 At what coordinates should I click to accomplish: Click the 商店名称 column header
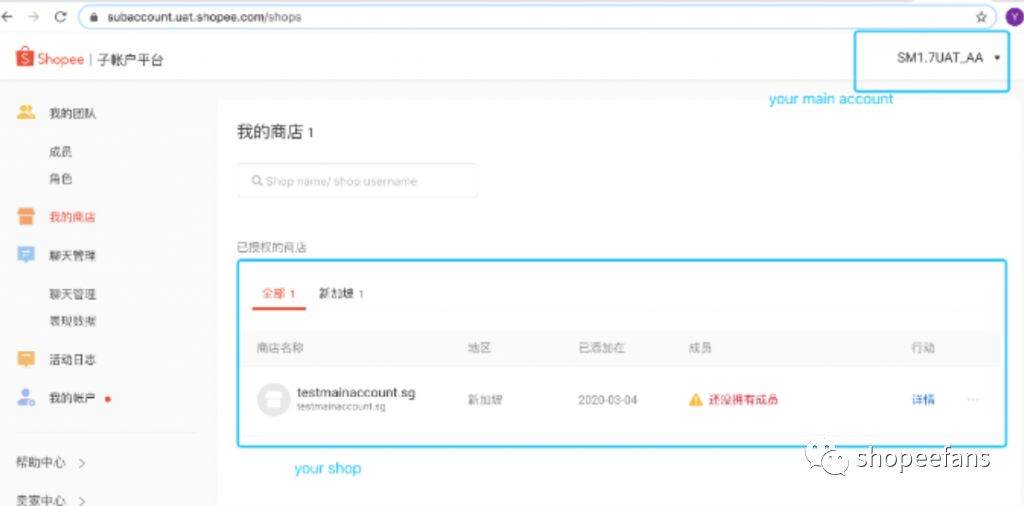pos(280,348)
